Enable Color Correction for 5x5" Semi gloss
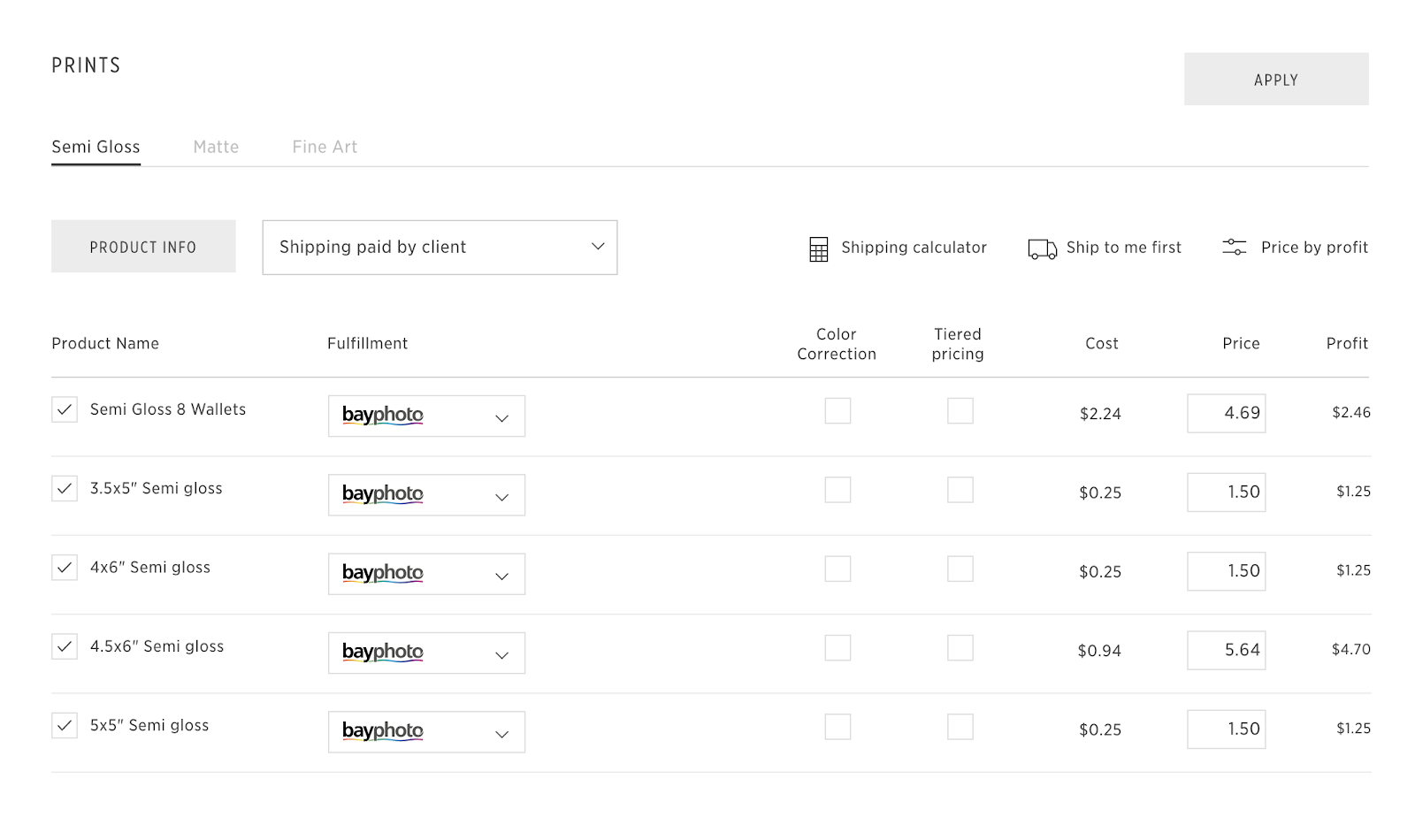This screenshot has height=840, width=1415. tap(838, 727)
